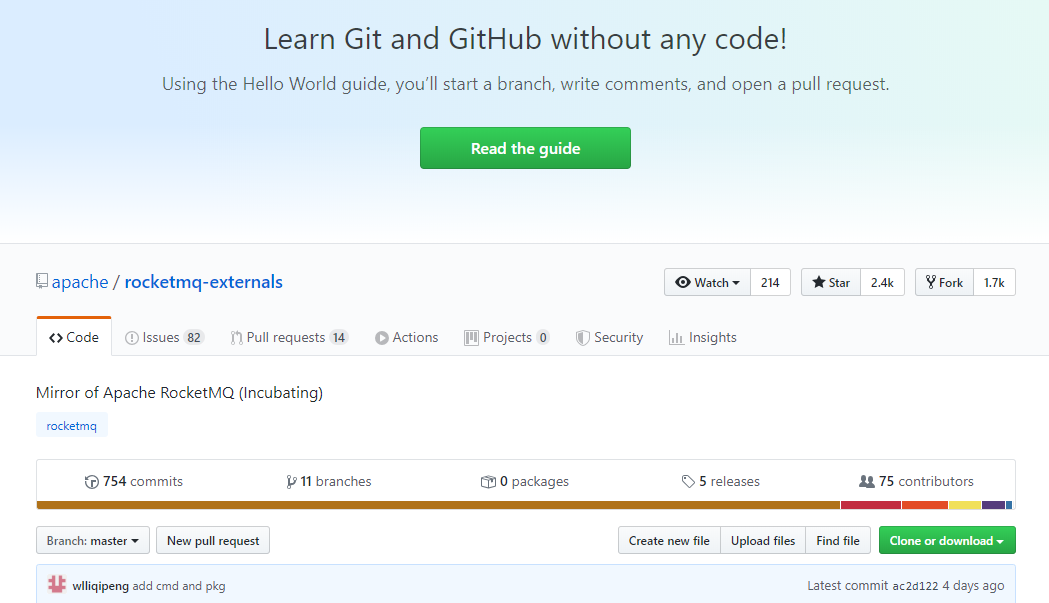Image resolution: width=1049 pixels, height=603 pixels.
Task: Click the Actions play icon
Action: click(x=381, y=338)
